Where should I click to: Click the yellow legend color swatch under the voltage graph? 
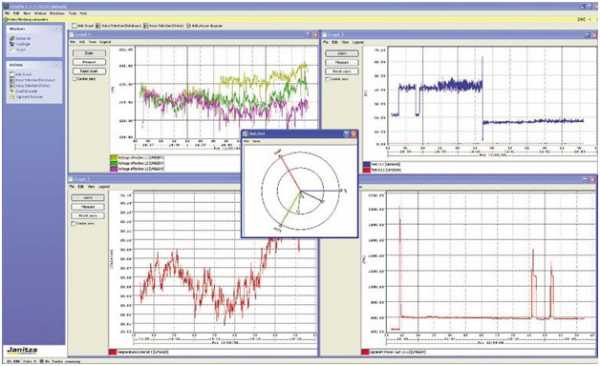tap(114, 157)
